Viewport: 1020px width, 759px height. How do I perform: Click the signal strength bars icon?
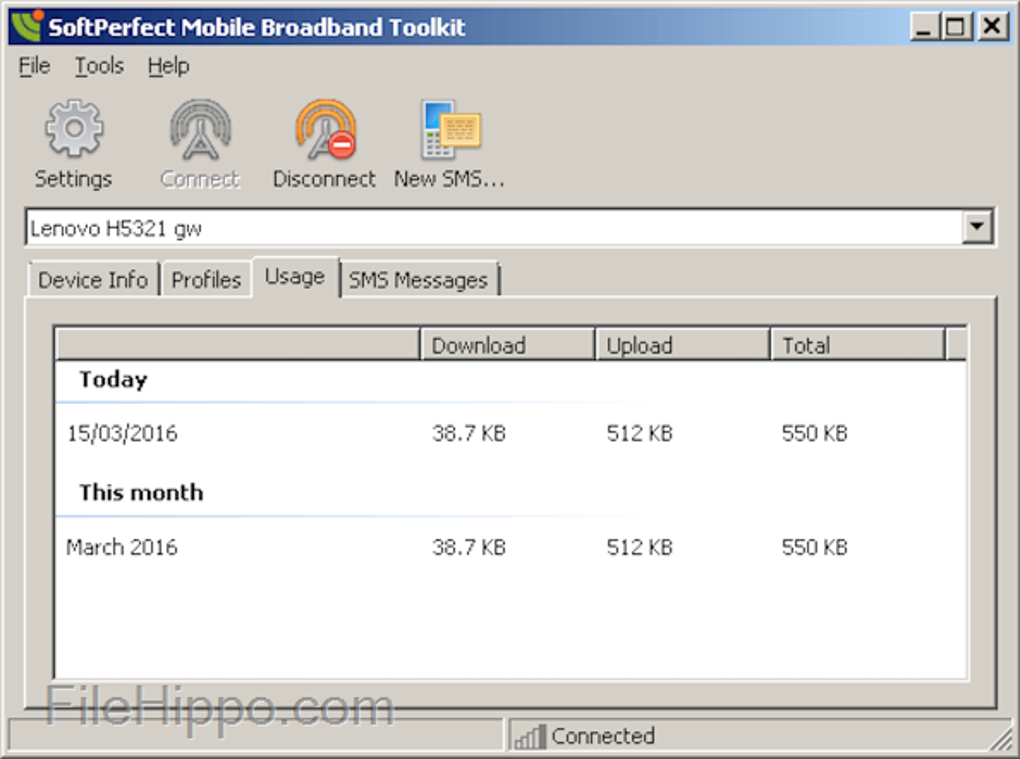tap(528, 737)
